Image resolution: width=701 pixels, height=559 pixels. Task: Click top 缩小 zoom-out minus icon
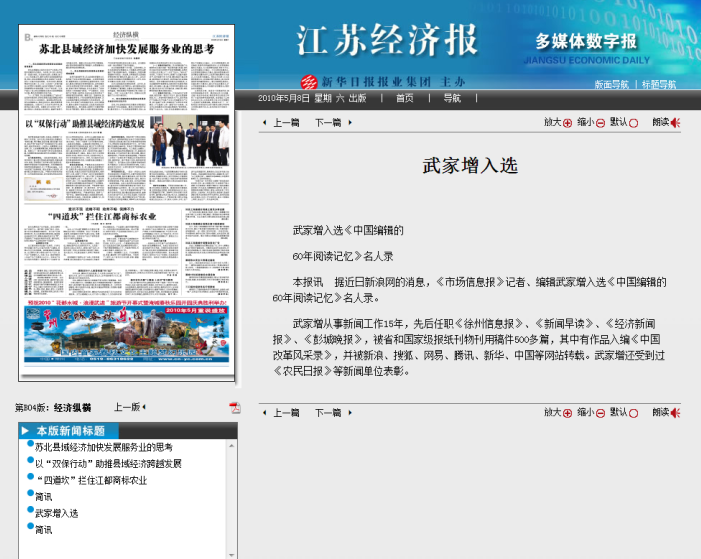(600, 123)
